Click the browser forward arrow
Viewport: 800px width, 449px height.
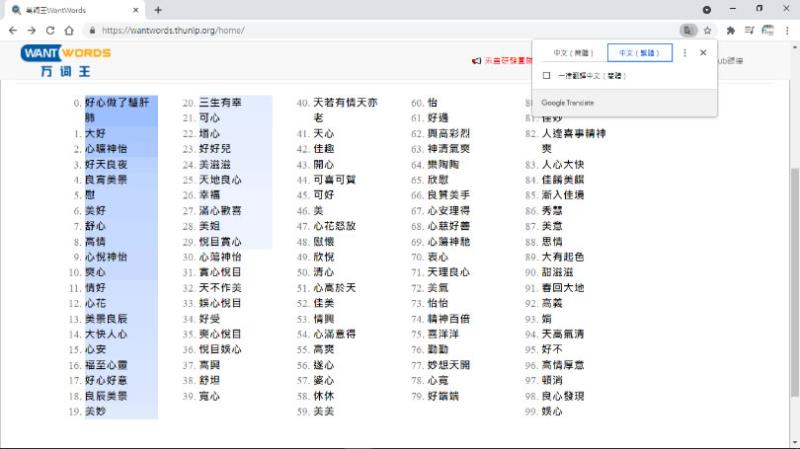pos(32,31)
